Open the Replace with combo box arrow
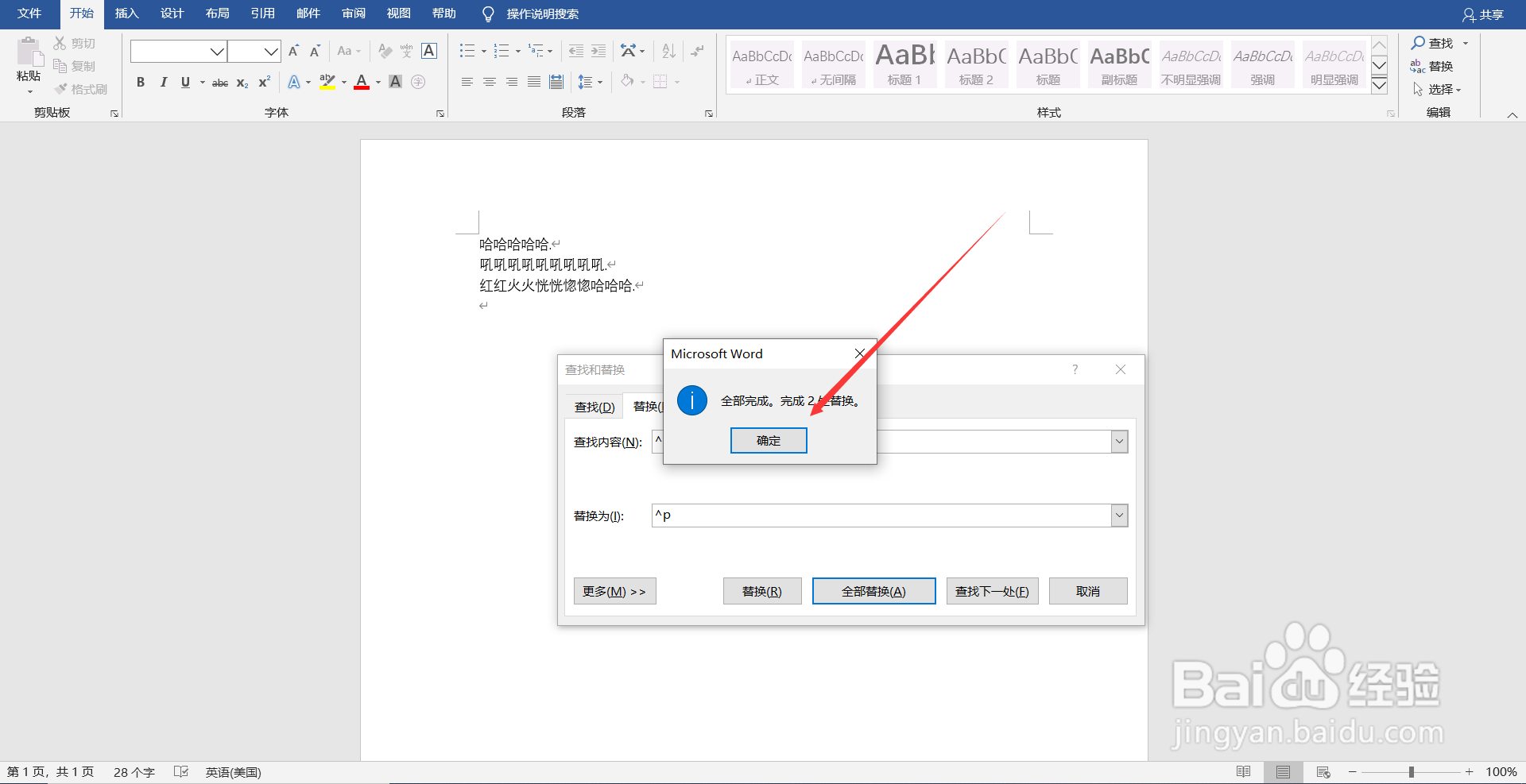Screen dimensions: 1526x784 pos(1119,516)
